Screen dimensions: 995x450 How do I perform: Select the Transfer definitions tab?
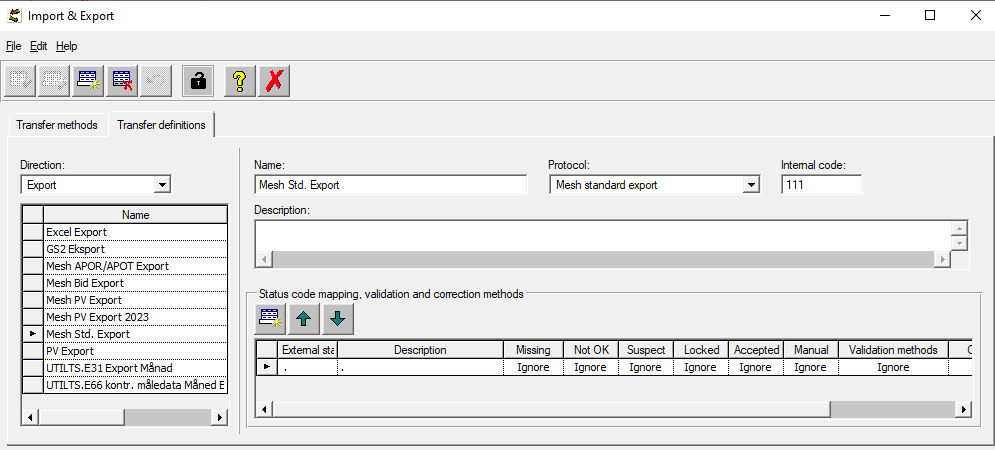pyautogui.click(x=161, y=124)
